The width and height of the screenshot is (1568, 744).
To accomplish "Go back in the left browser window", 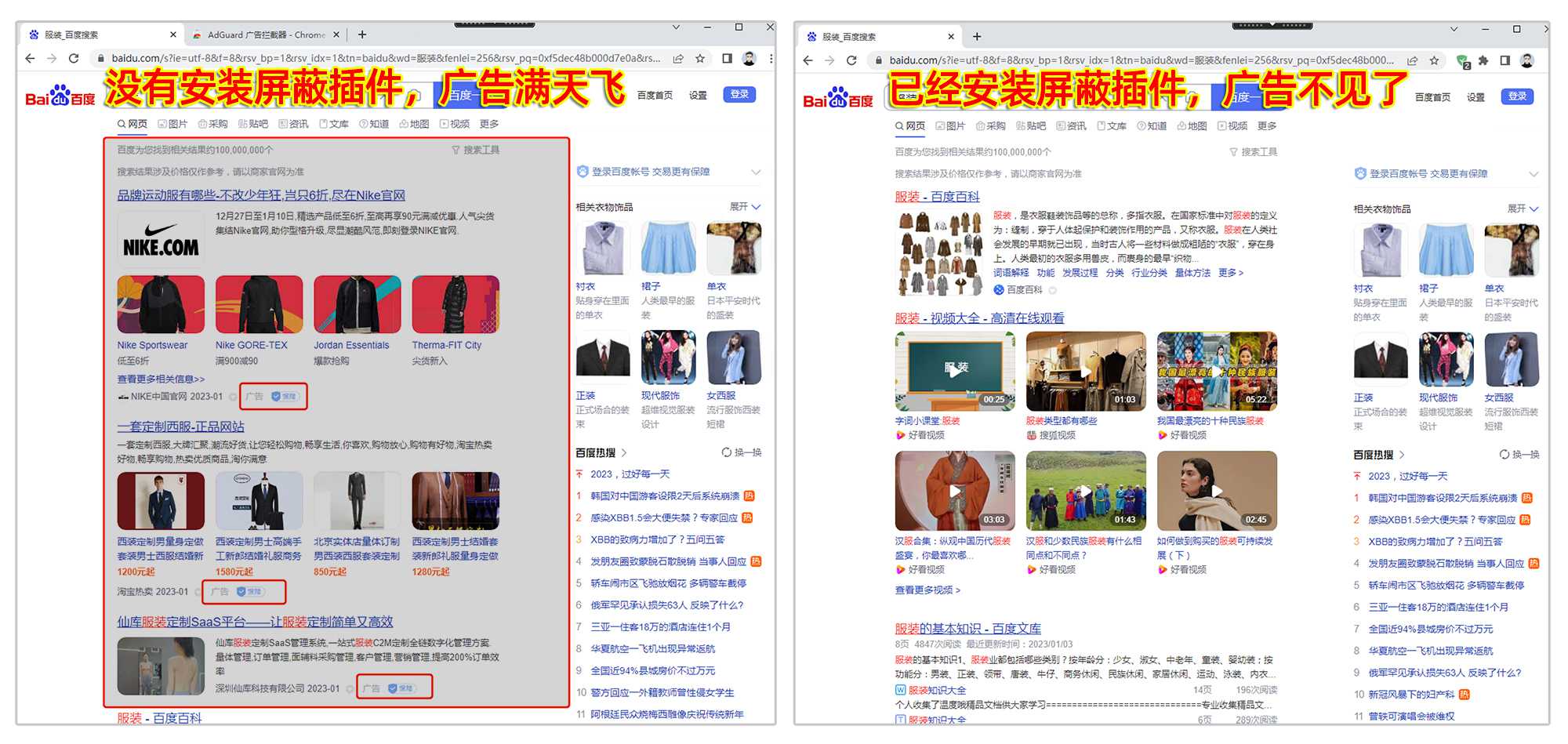I will coord(30,58).
